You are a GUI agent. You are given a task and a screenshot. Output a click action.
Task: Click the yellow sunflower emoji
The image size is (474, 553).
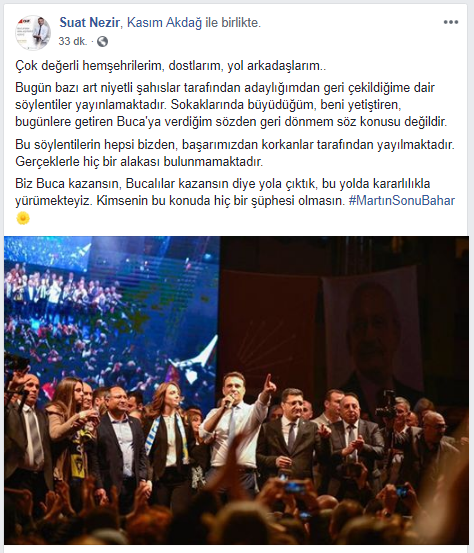pyautogui.click(x=23, y=218)
